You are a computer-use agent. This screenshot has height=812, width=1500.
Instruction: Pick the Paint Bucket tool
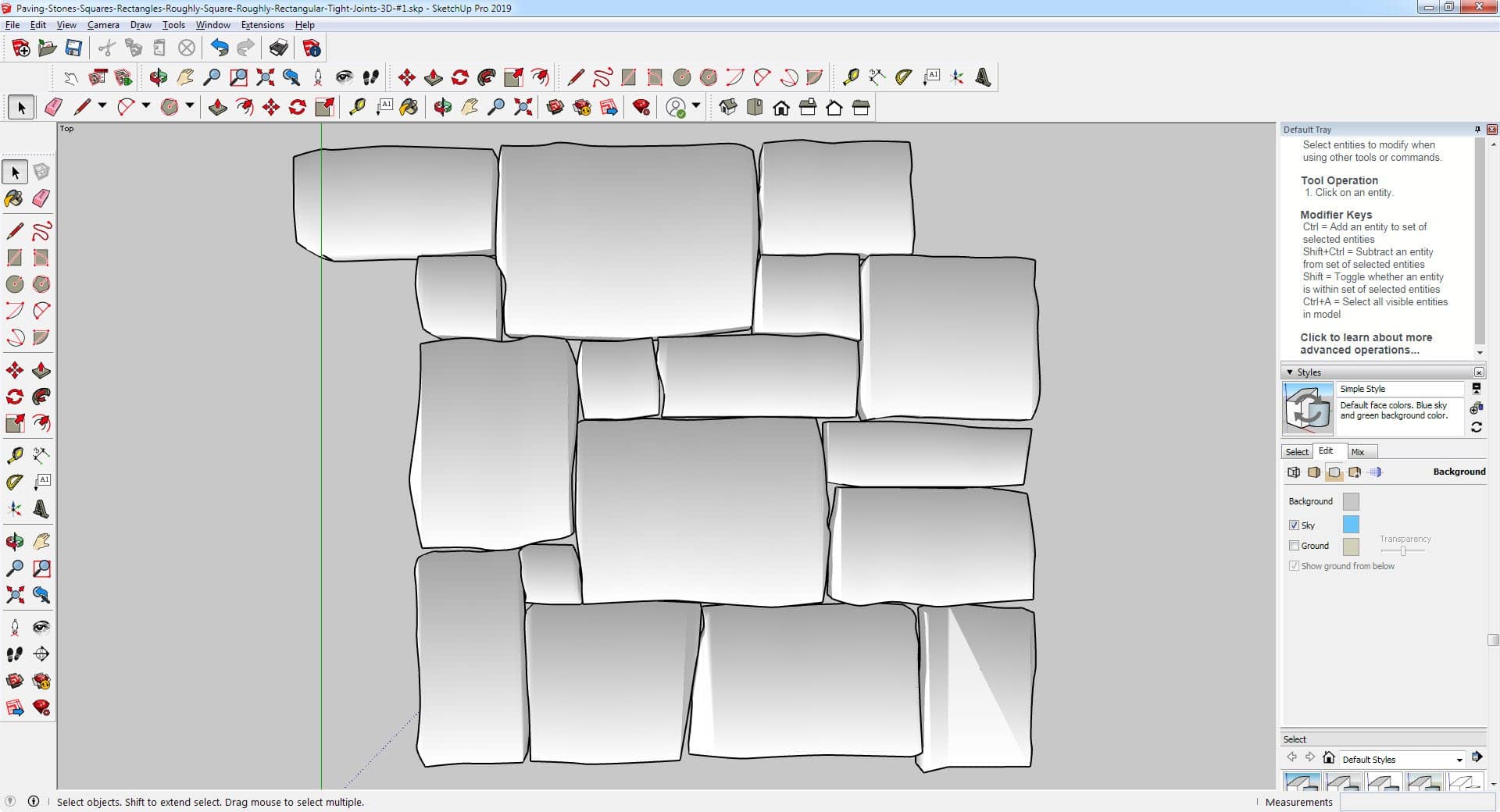[x=14, y=198]
